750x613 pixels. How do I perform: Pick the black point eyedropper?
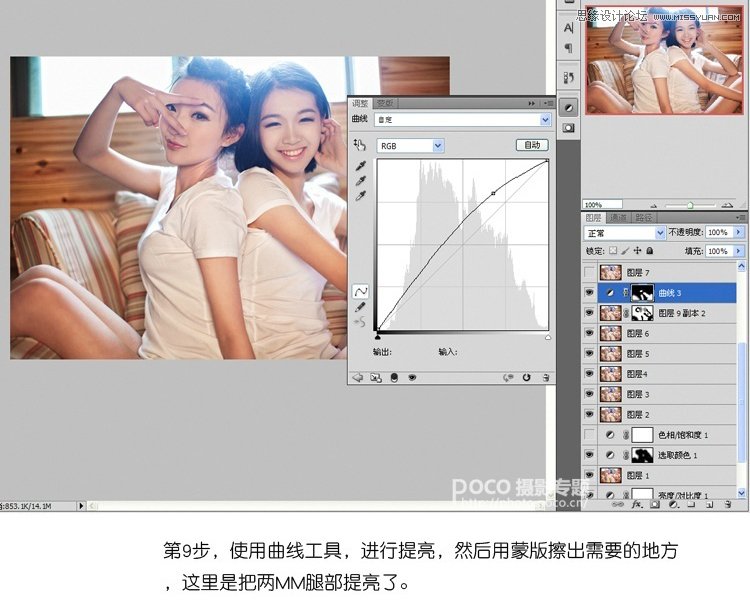(361, 165)
